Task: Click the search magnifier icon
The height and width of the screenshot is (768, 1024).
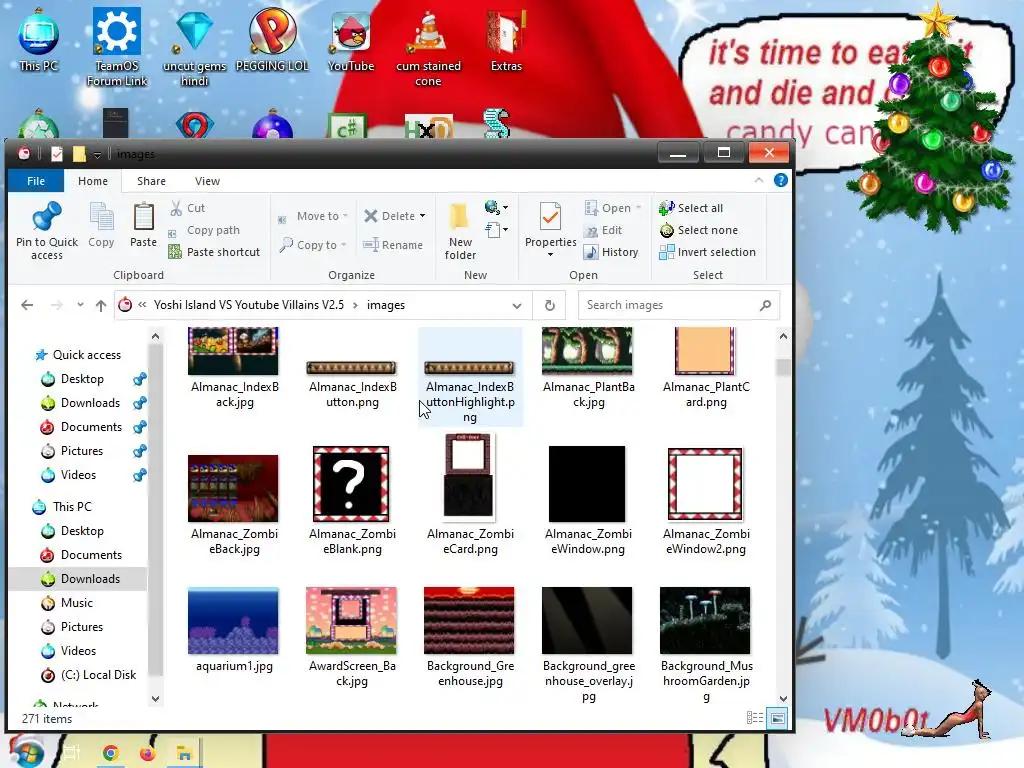Action: click(x=765, y=305)
